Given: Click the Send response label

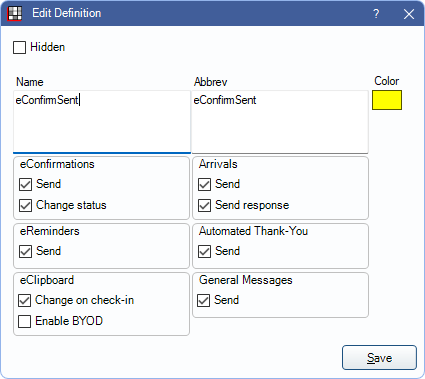Looking at the screenshot, I should 252,205.
